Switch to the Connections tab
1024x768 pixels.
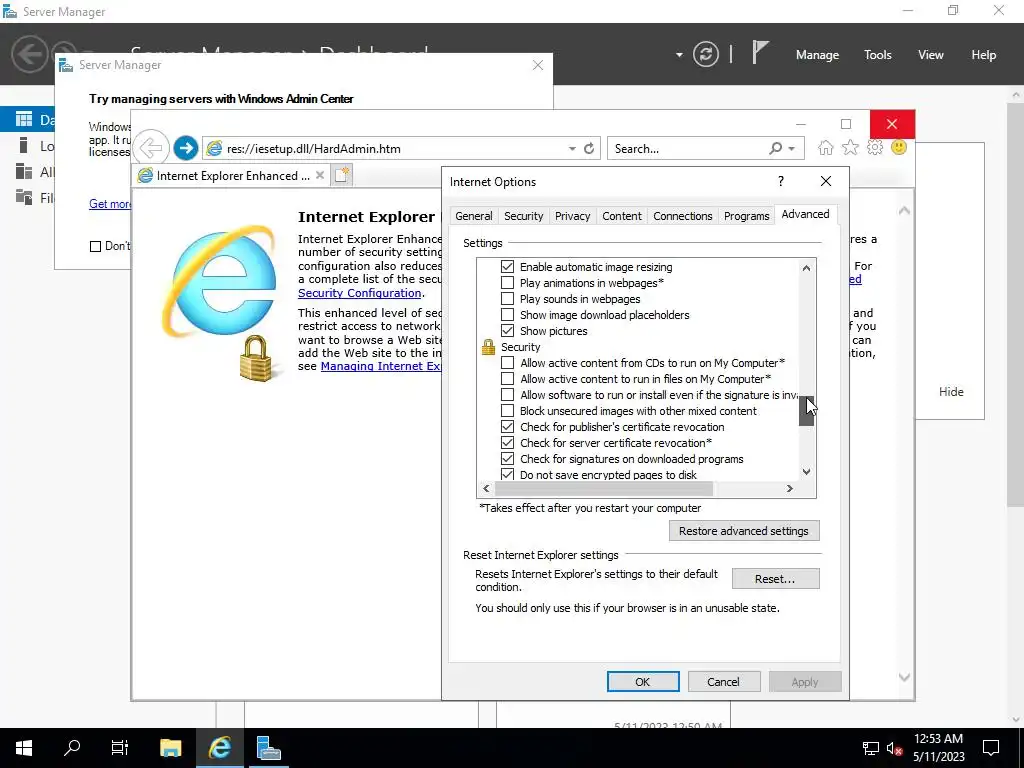click(682, 216)
